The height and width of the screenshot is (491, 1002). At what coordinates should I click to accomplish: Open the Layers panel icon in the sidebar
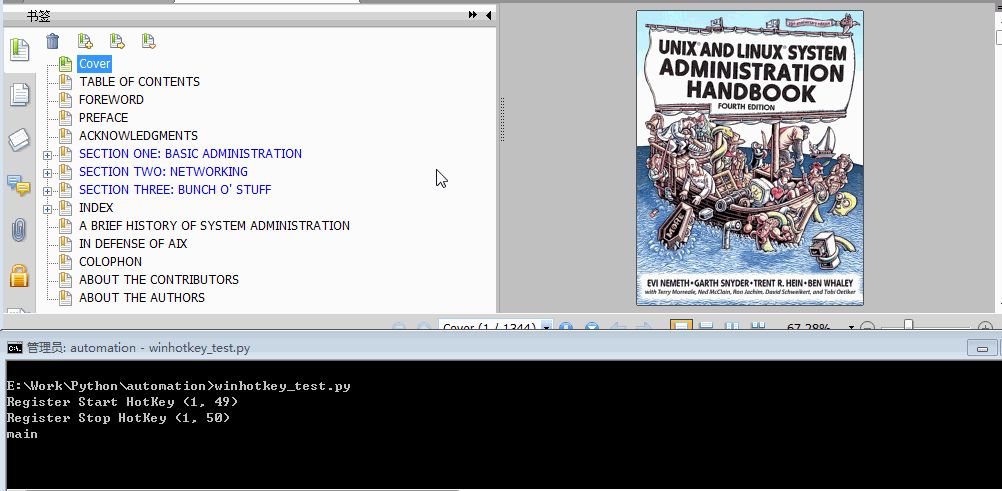pyautogui.click(x=19, y=139)
